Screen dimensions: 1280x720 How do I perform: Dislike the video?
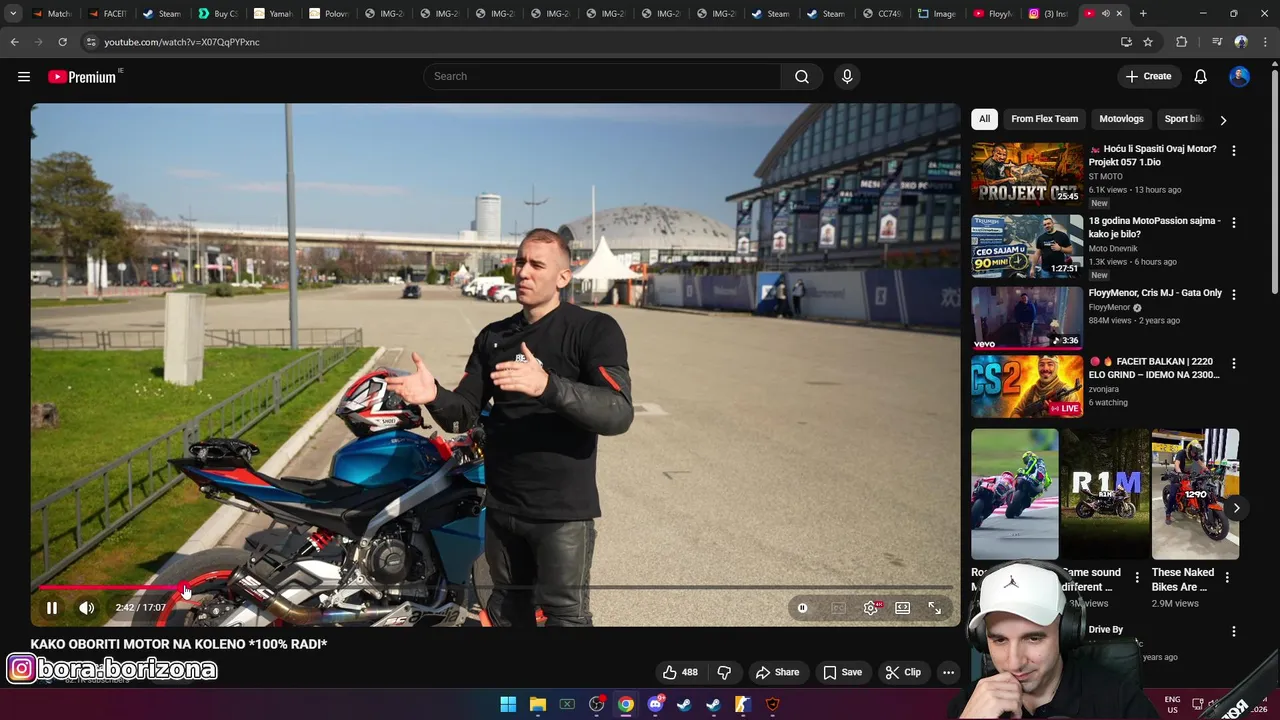pos(724,672)
